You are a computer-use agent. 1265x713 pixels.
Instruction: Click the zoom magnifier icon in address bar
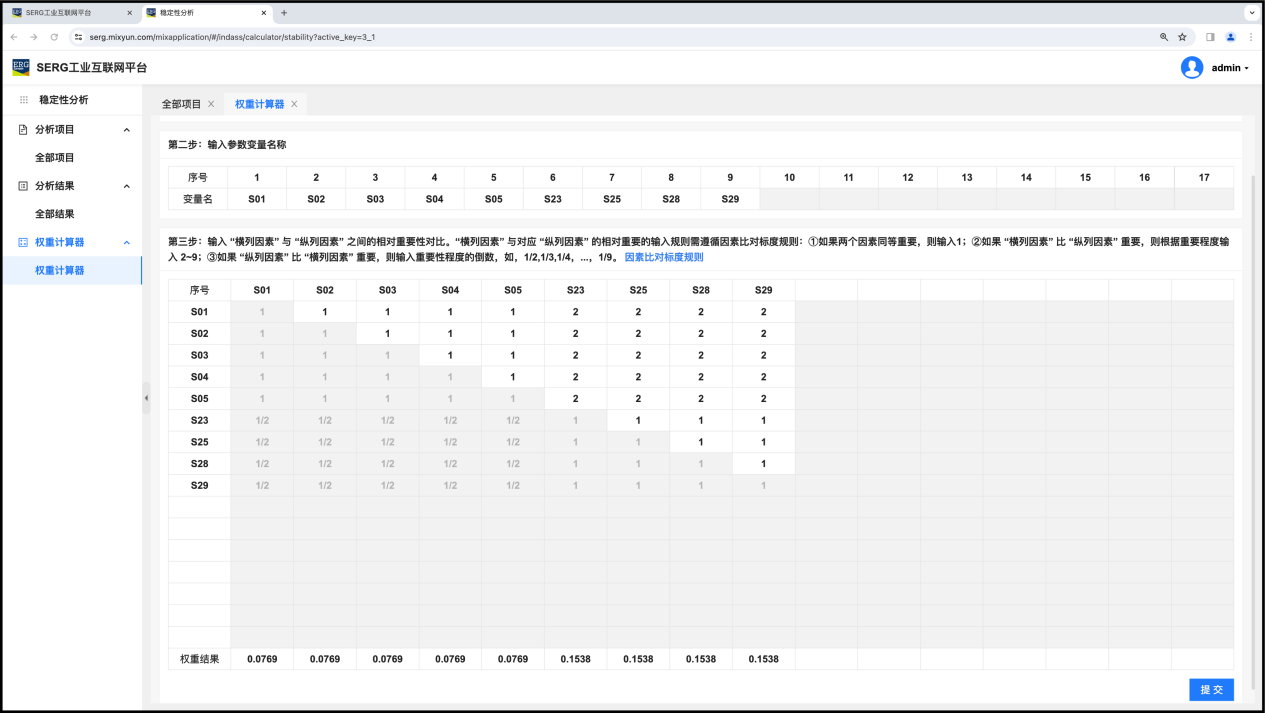(x=1163, y=37)
